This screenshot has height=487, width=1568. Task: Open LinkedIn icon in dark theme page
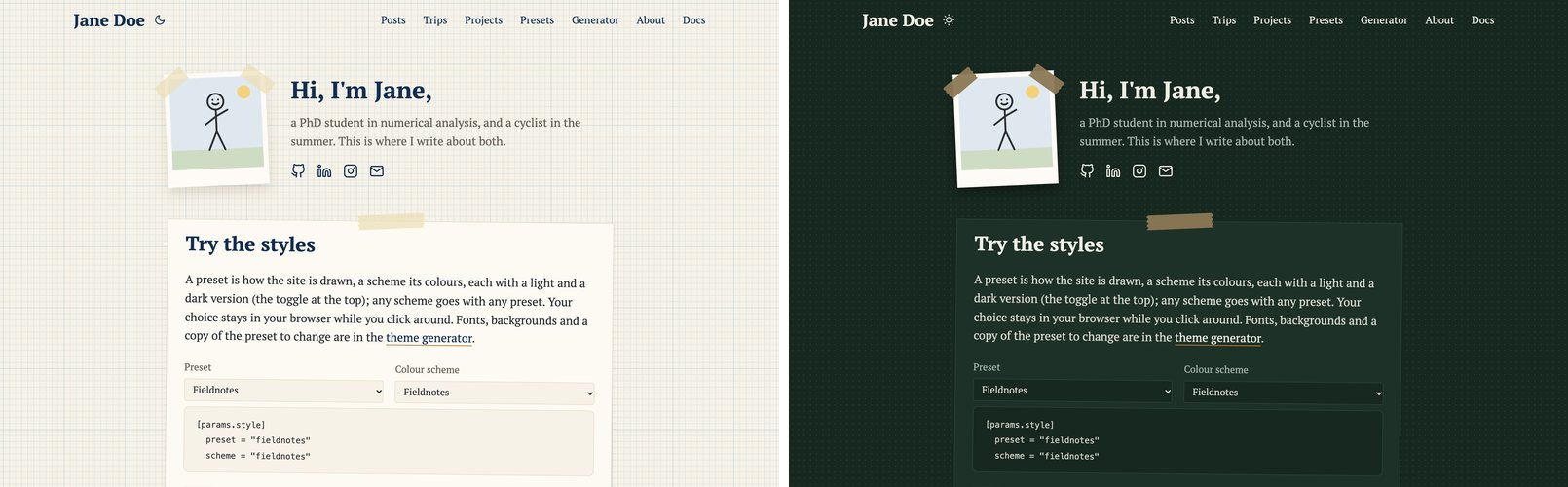(1113, 170)
